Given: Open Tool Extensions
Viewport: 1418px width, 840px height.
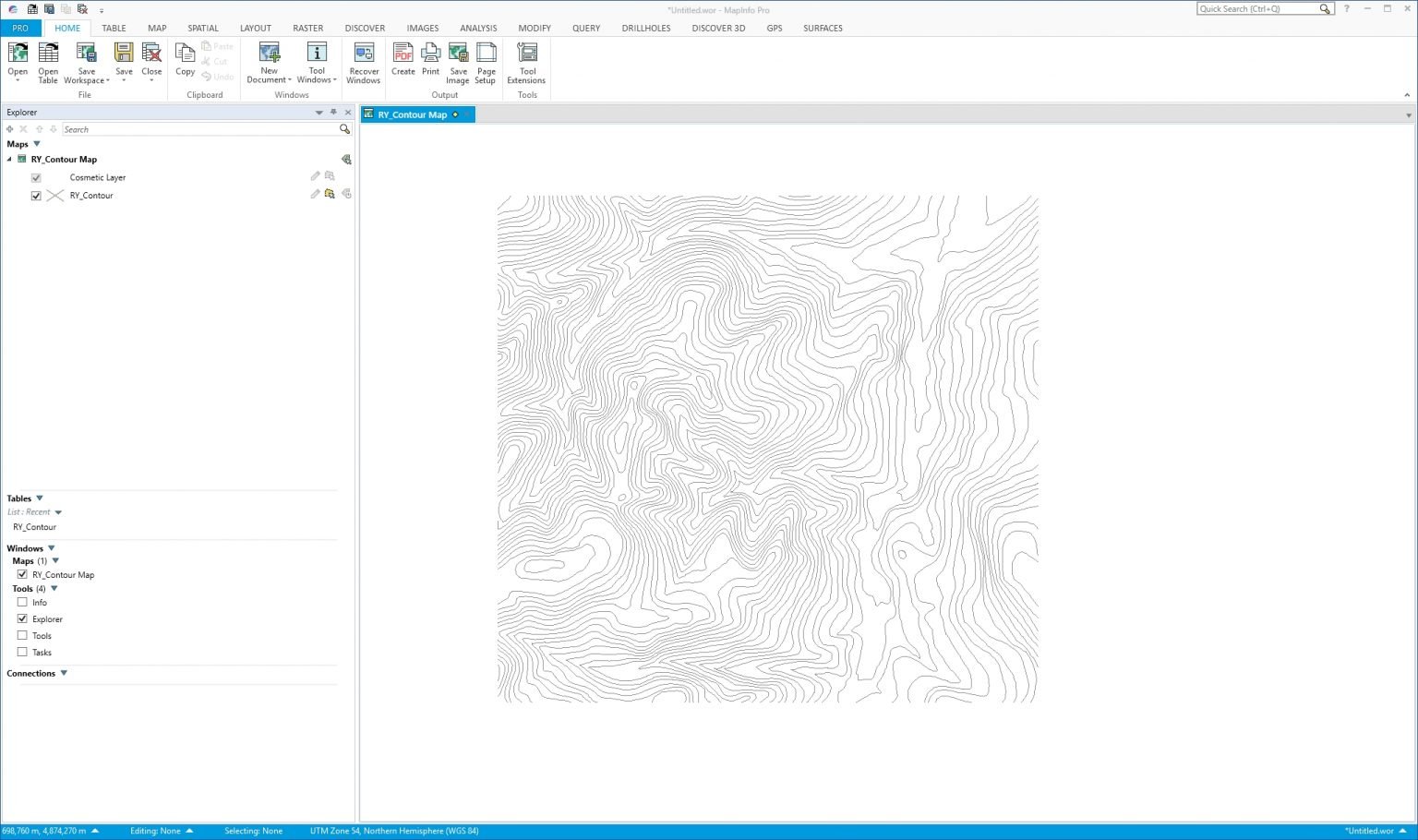Looking at the screenshot, I should [526, 61].
